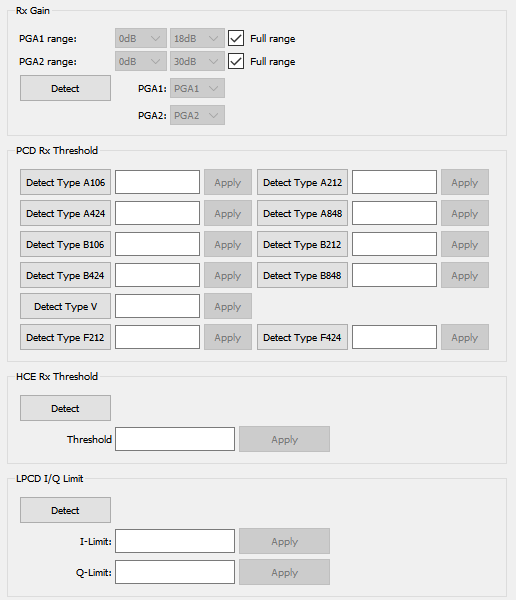The height and width of the screenshot is (600, 516).
Task: Focus the A212 threshold input field
Action: (394, 182)
